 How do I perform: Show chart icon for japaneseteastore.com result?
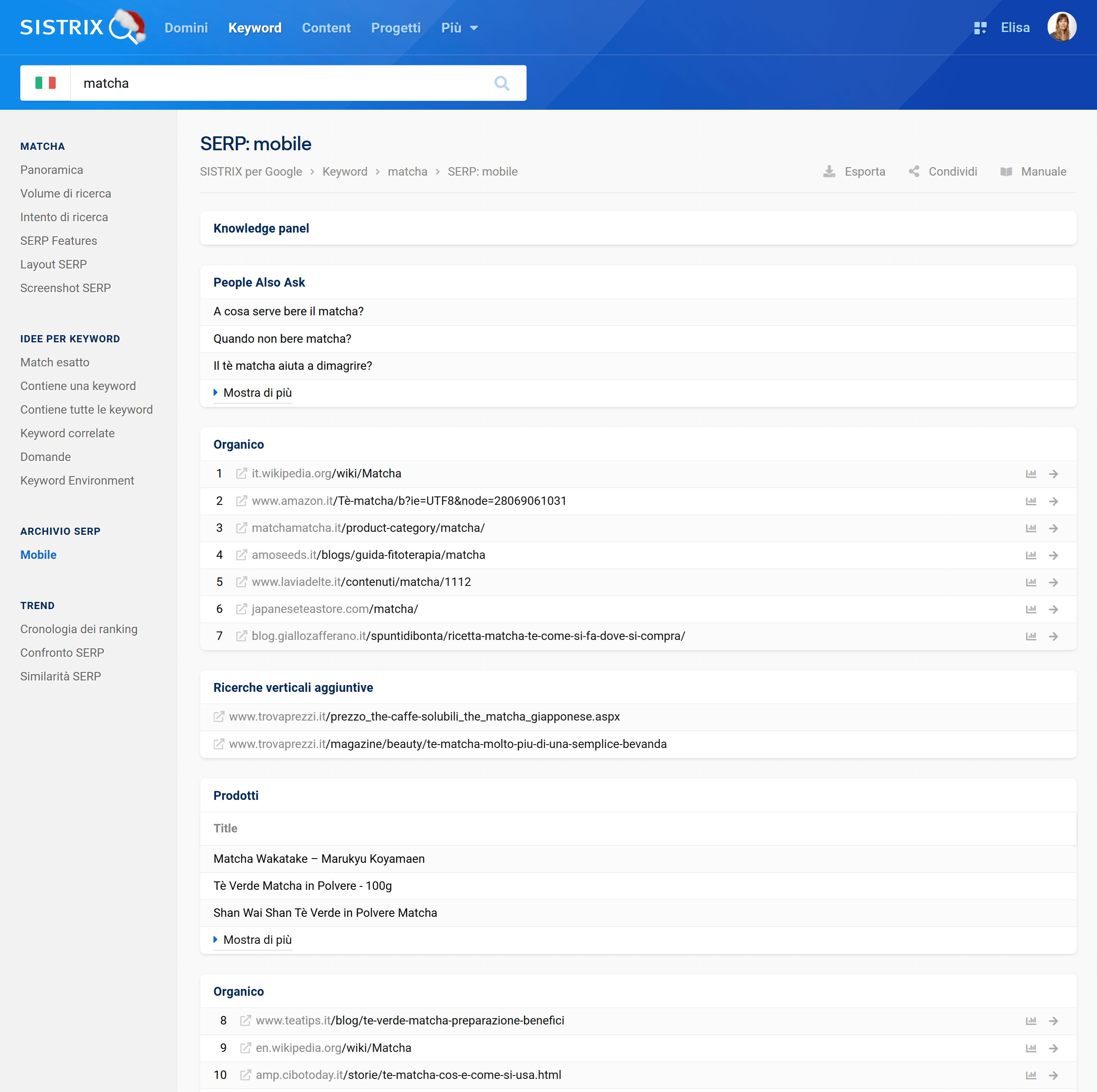[x=1031, y=609]
